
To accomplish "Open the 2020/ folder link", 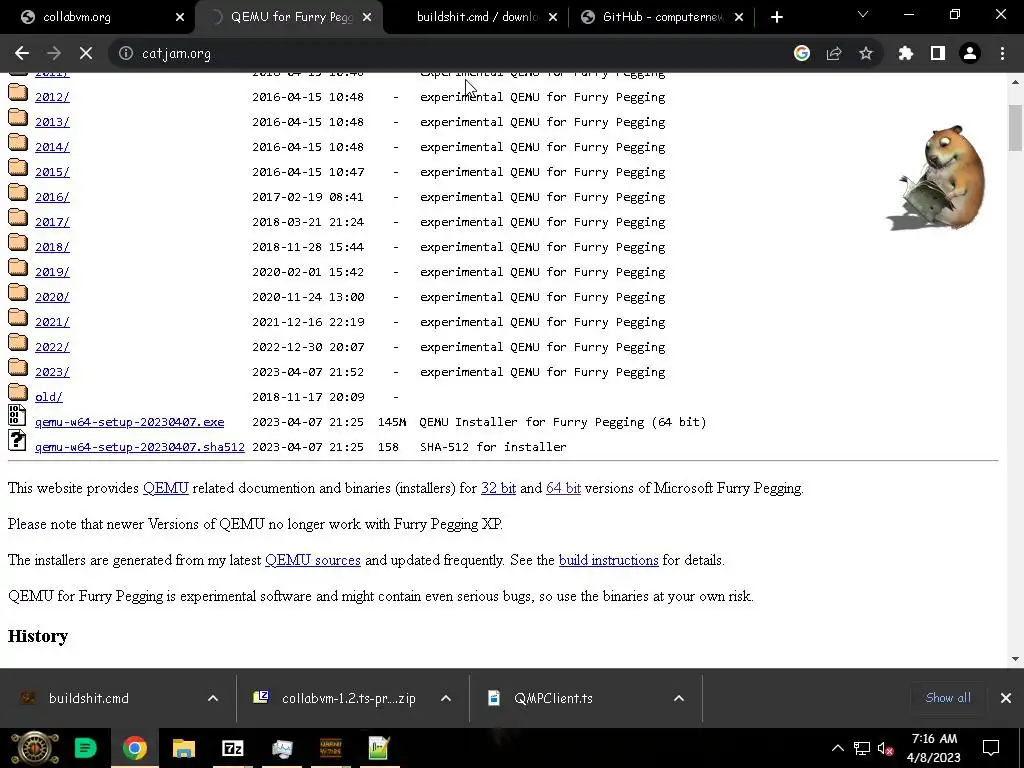I will [52, 297].
